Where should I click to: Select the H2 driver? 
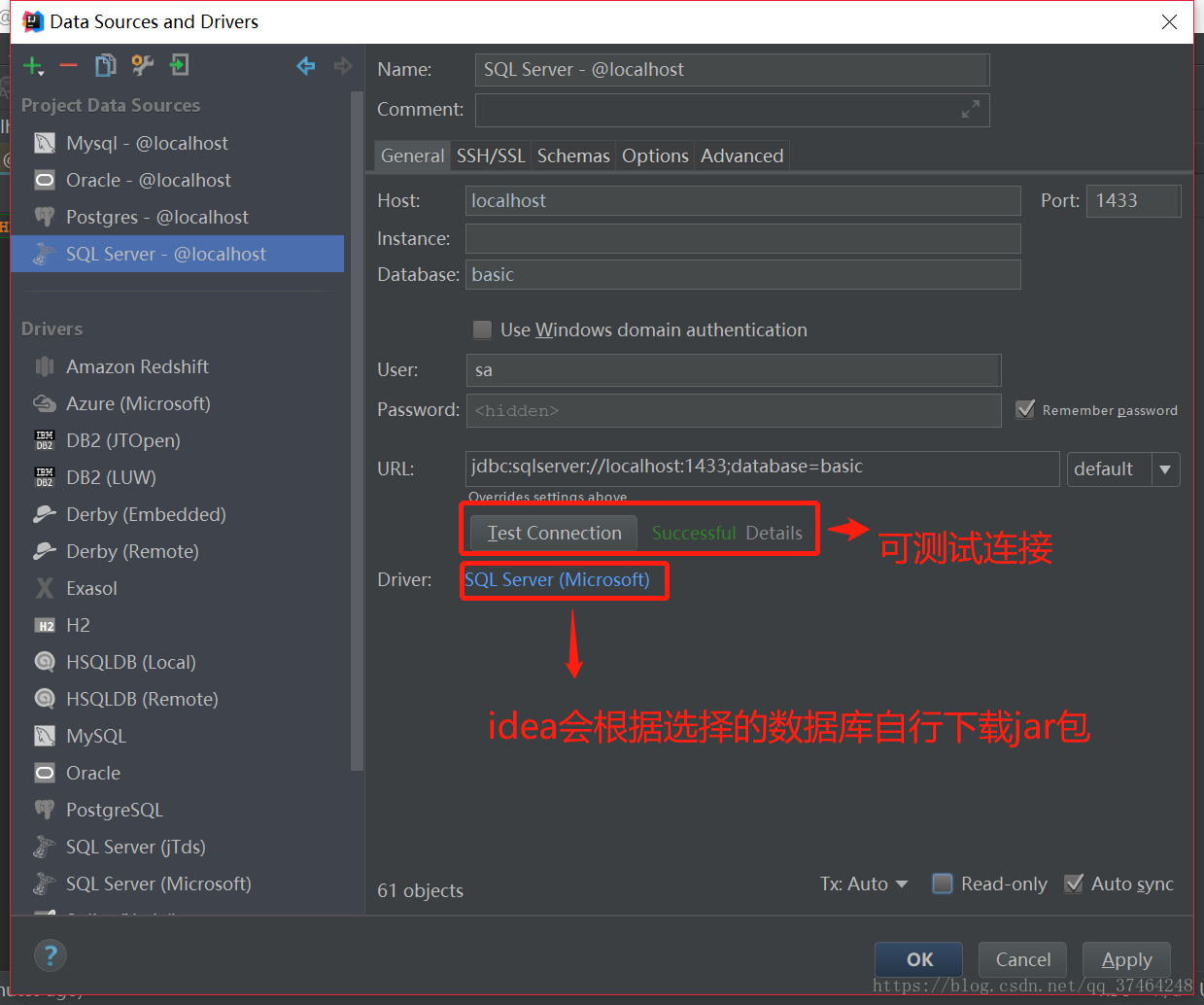click(x=177, y=625)
